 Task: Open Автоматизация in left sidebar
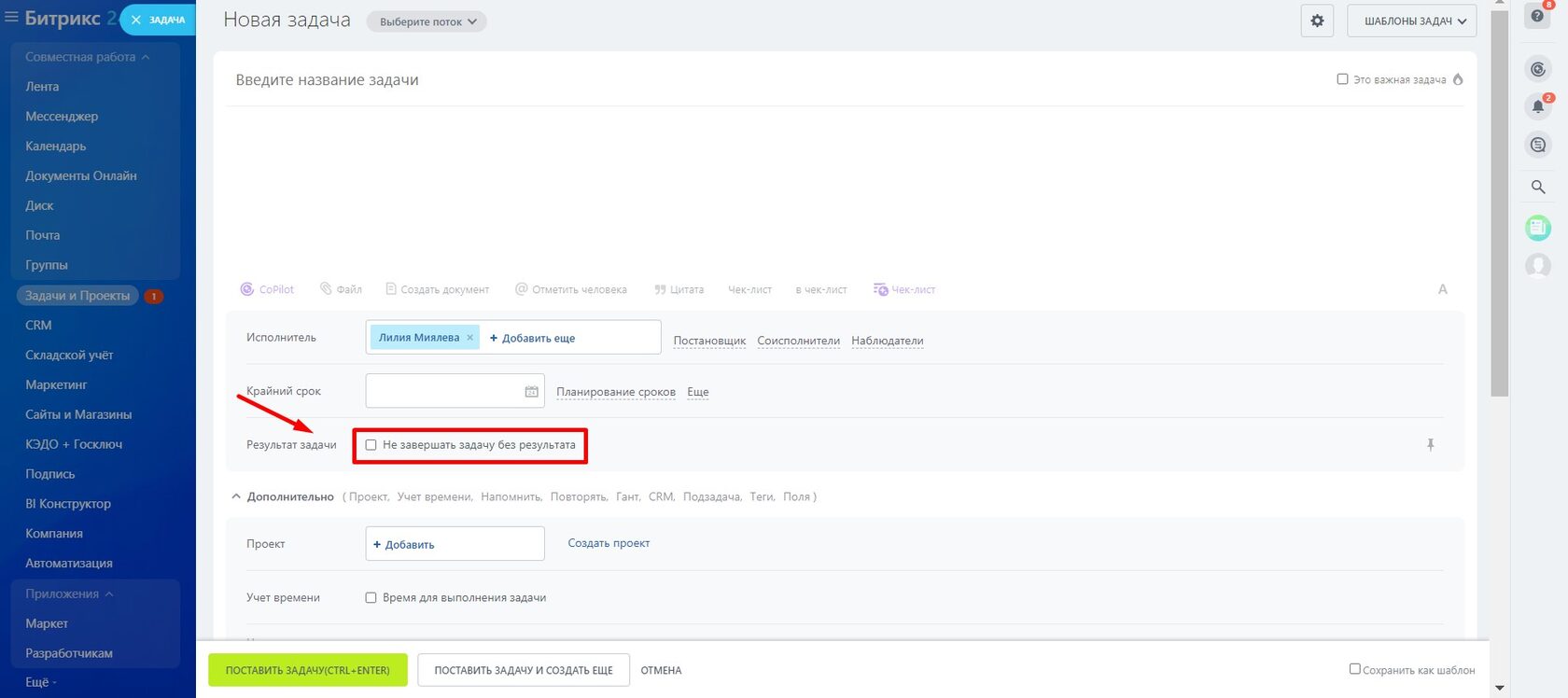point(69,564)
